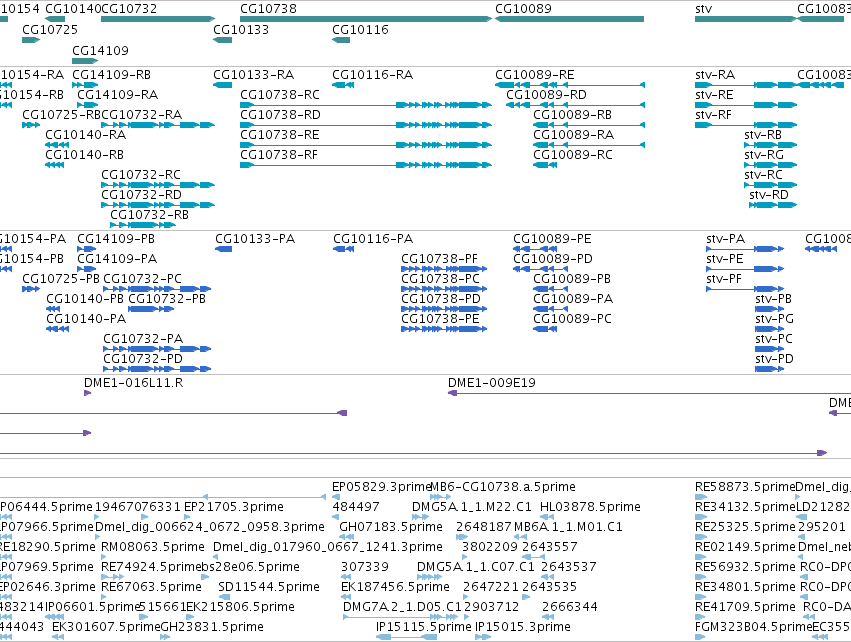Image resolution: width=851 pixels, height=642 pixels.
Task: Select protein stv-PA
Action: point(745,249)
